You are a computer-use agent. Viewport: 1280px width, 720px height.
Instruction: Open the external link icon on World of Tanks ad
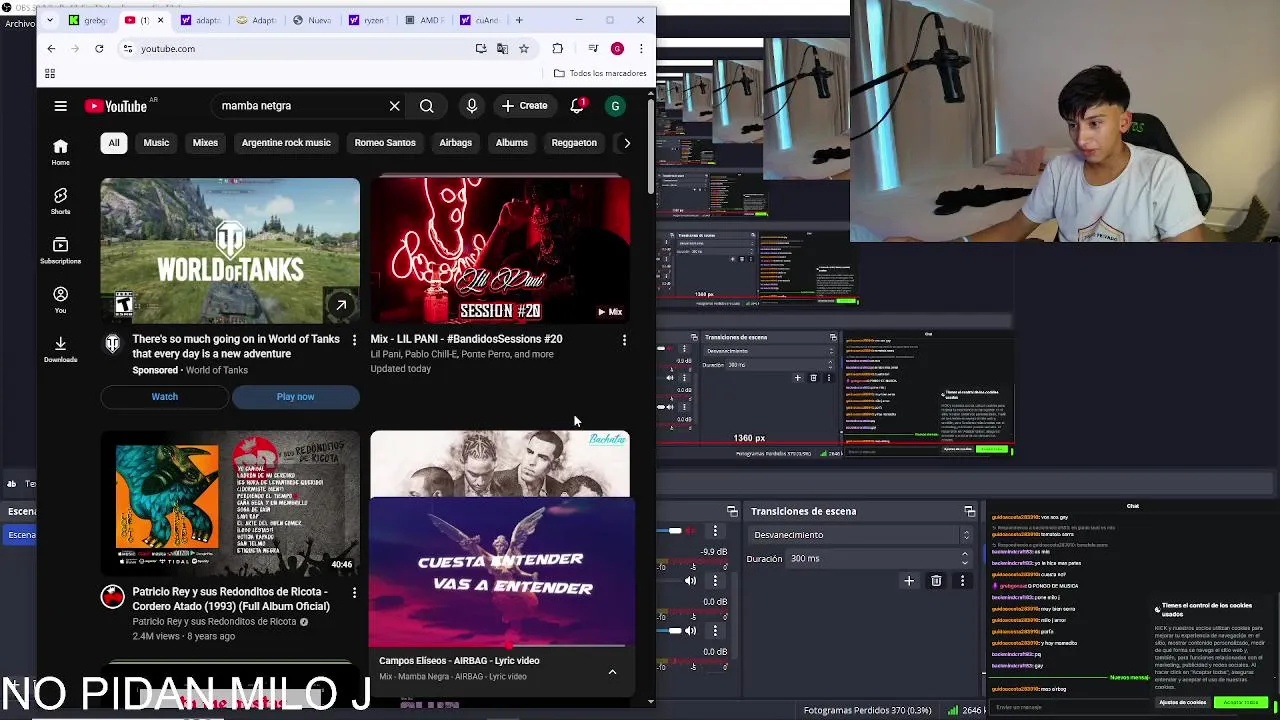[x=341, y=305]
